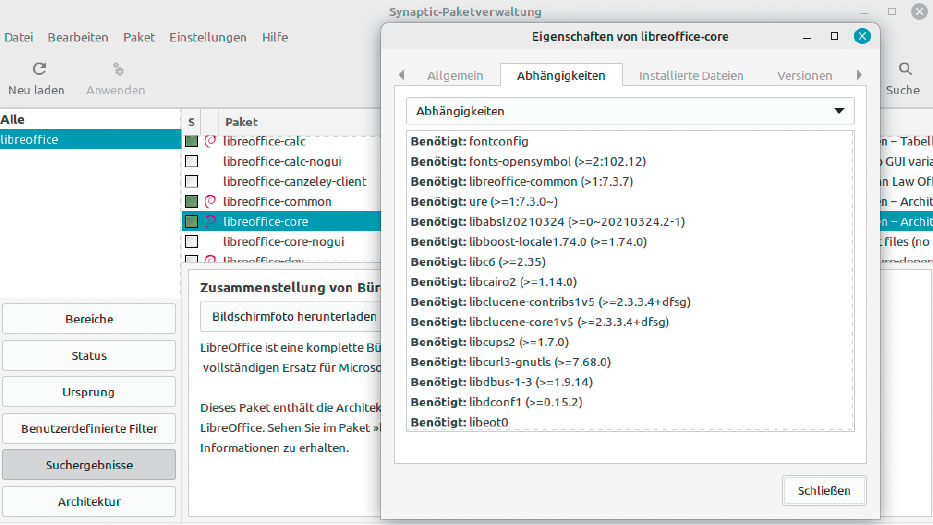Viewport: 933px width, 525px height.
Task: Toggle the status checkbox for libreoffice-canzeley-client
Action: click(192, 182)
